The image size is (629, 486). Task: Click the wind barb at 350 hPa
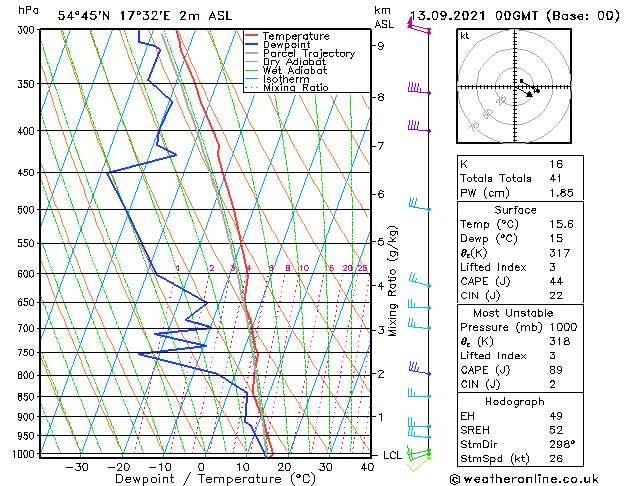[x=419, y=88]
